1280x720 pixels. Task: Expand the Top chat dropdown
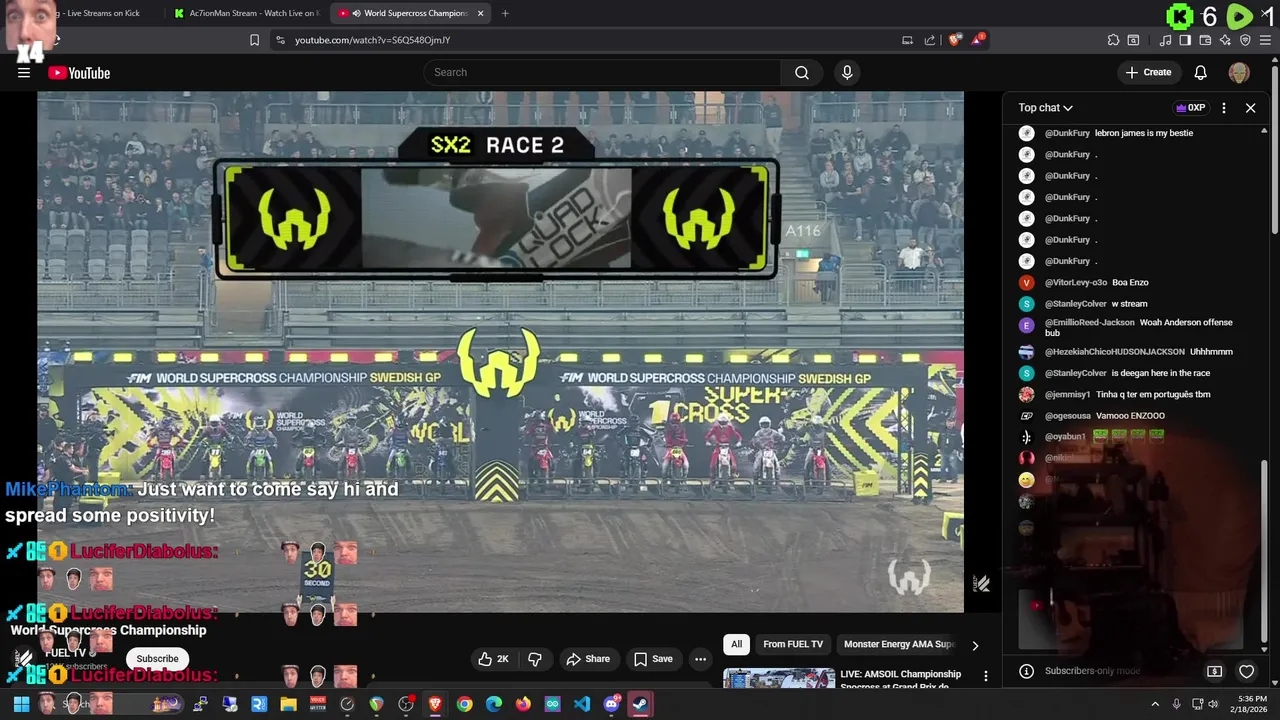coord(1045,108)
